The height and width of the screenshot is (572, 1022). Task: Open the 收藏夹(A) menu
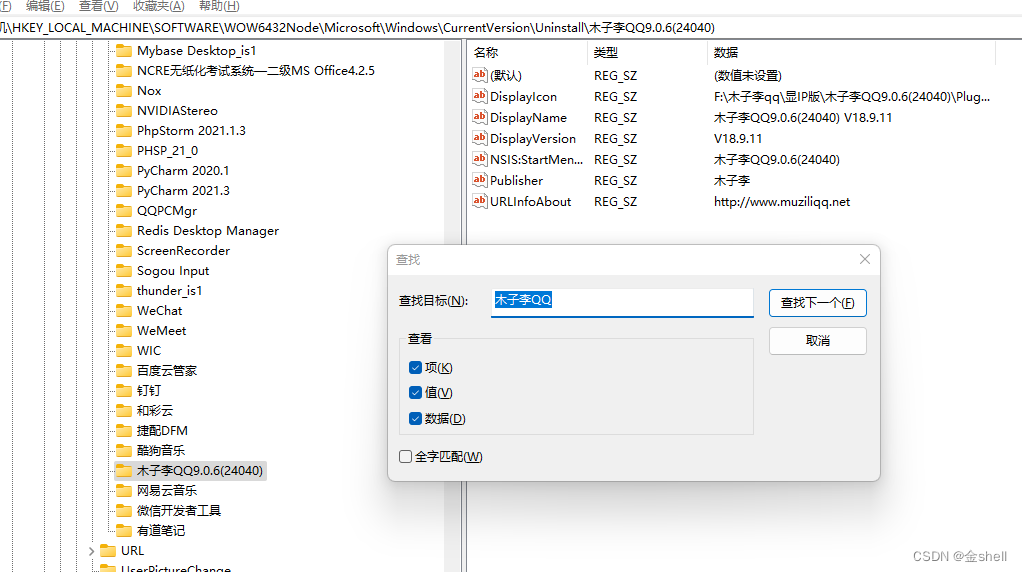(158, 7)
